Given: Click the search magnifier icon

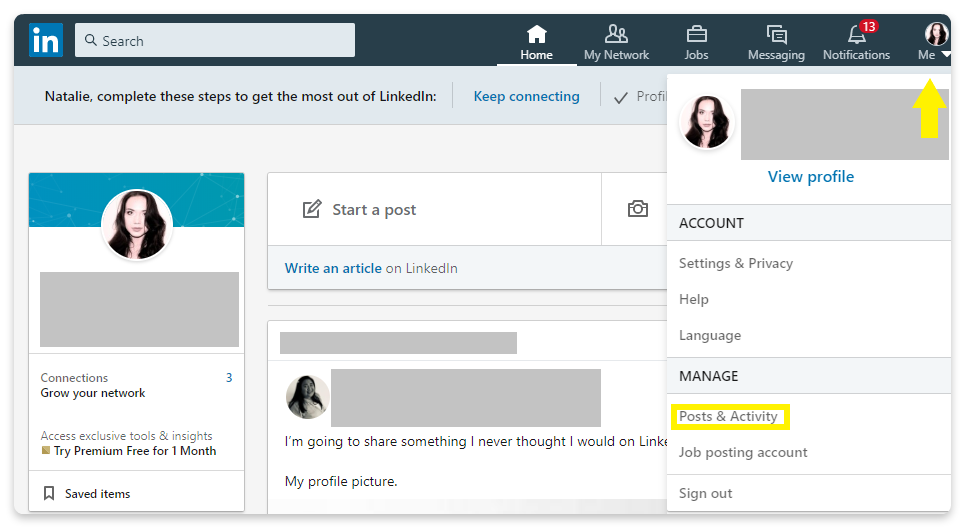Looking at the screenshot, I should coord(90,40).
